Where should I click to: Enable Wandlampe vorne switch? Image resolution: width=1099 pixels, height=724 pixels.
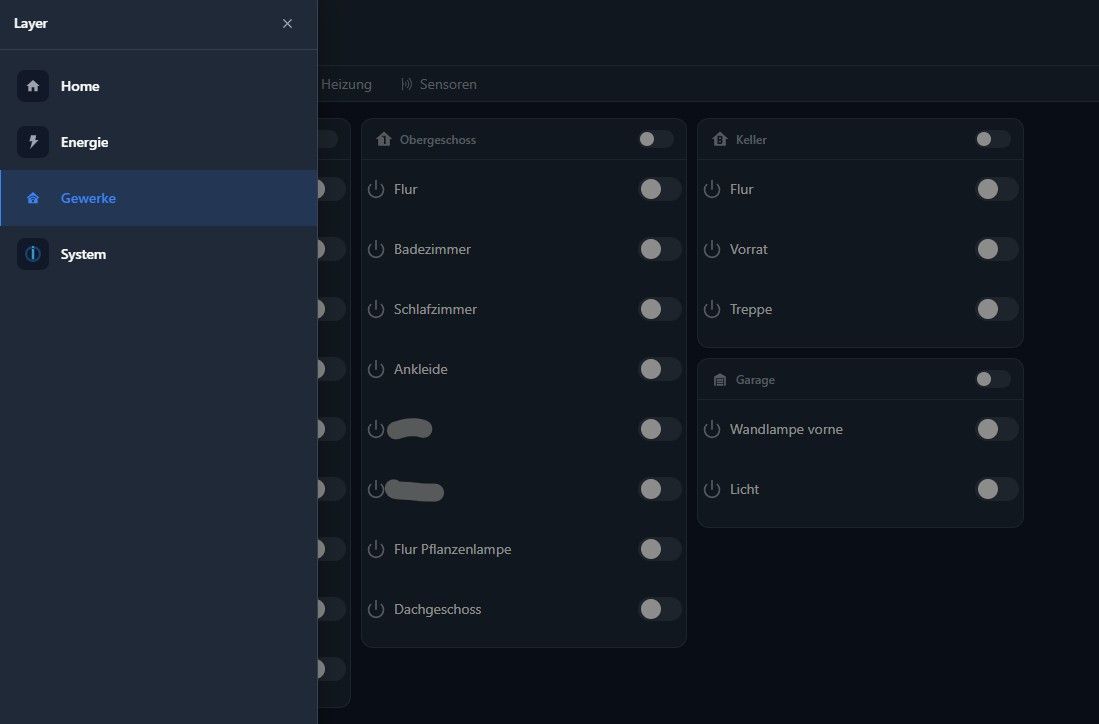click(x=997, y=429)
